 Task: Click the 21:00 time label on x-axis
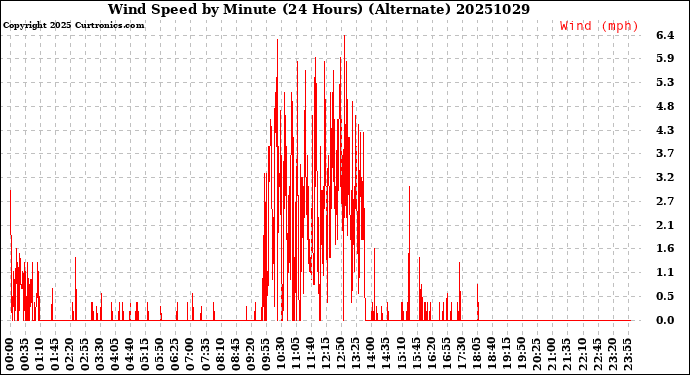(x=551, y=355)
